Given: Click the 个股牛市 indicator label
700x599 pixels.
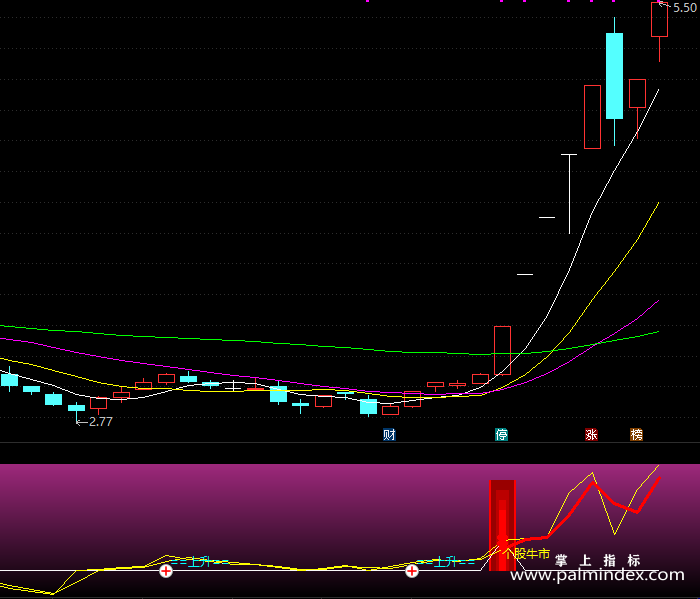Looking at the screenshot, I should [x=526, y=554].
